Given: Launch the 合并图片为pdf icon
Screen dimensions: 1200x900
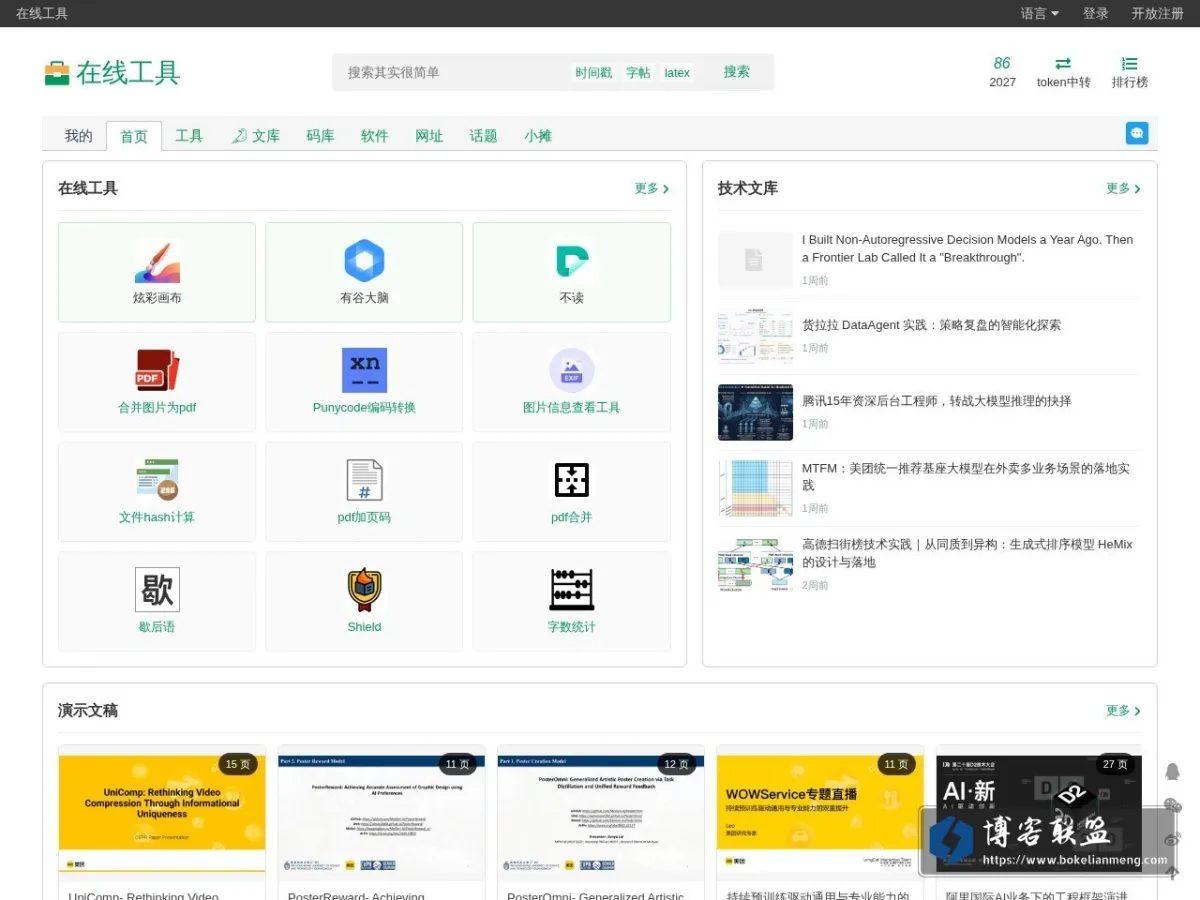Looking at the screenshot, I should [157, 370].
